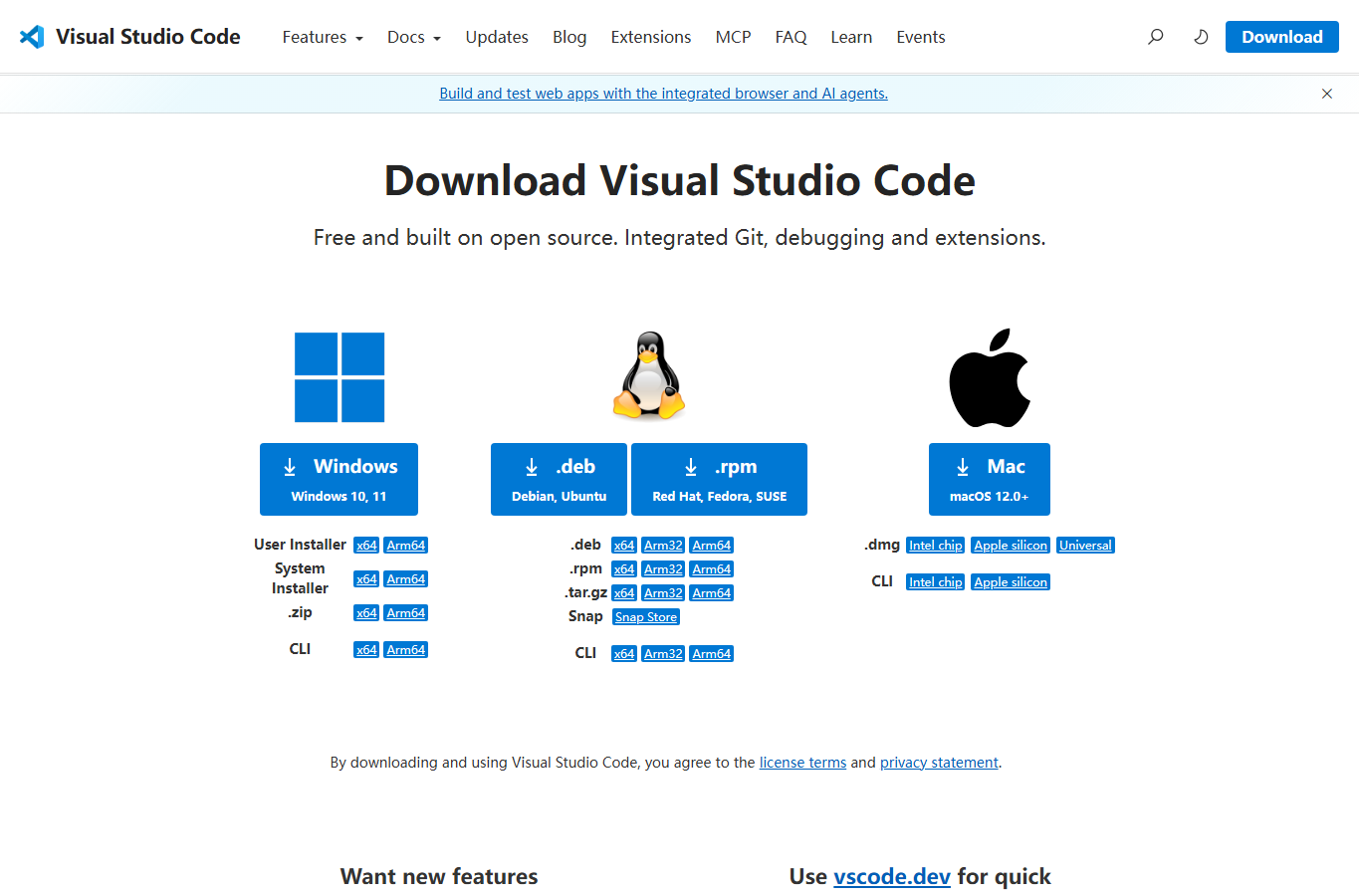
Task: Open the Extensions menu item
Action: pos(651,37)
